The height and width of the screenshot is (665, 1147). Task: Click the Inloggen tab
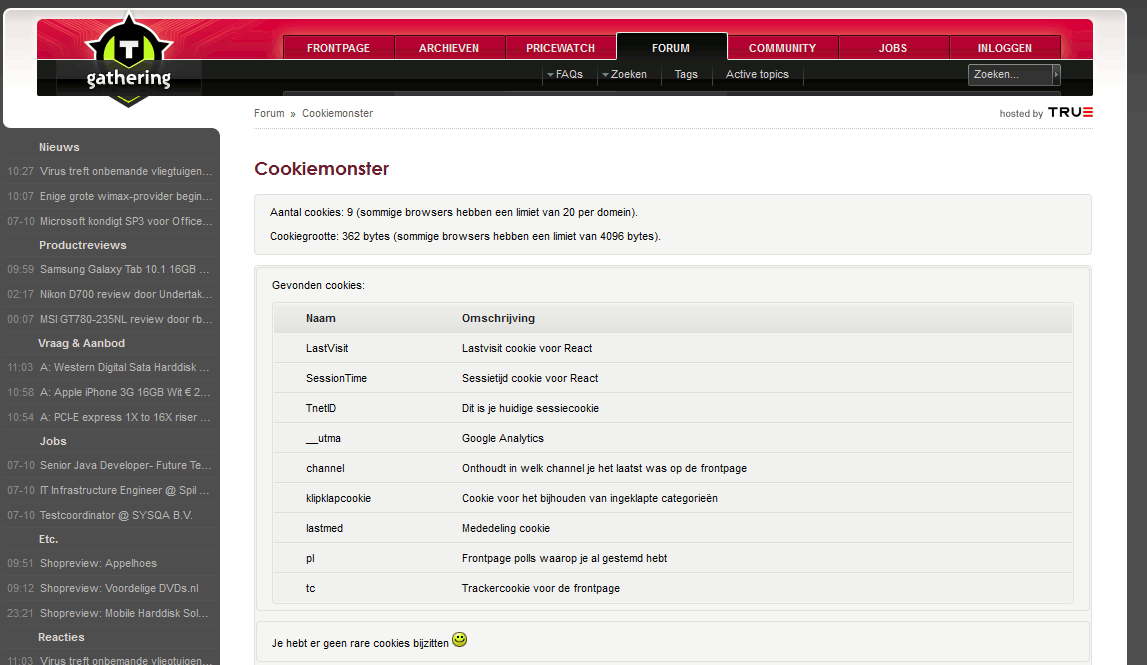1004,48
